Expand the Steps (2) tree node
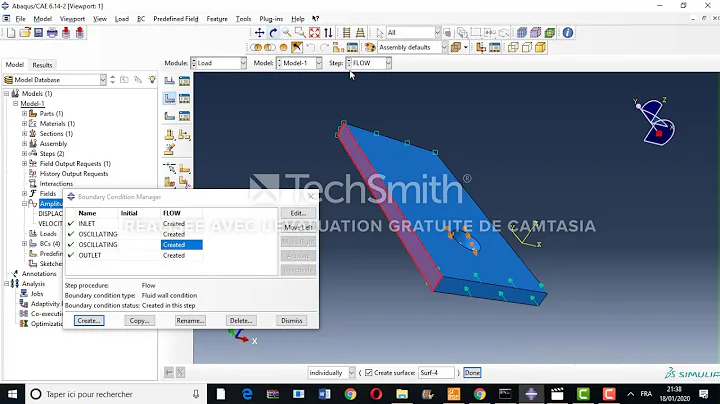 24,153
